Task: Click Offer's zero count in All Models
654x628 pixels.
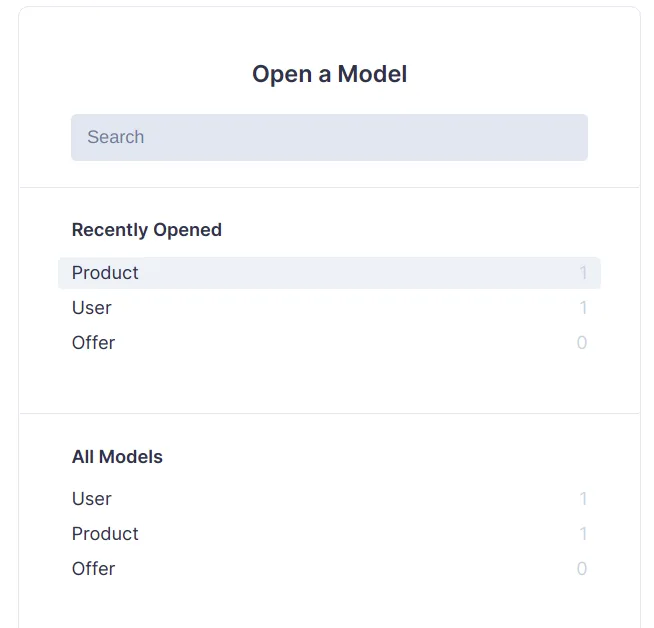Action: point(582,569)
